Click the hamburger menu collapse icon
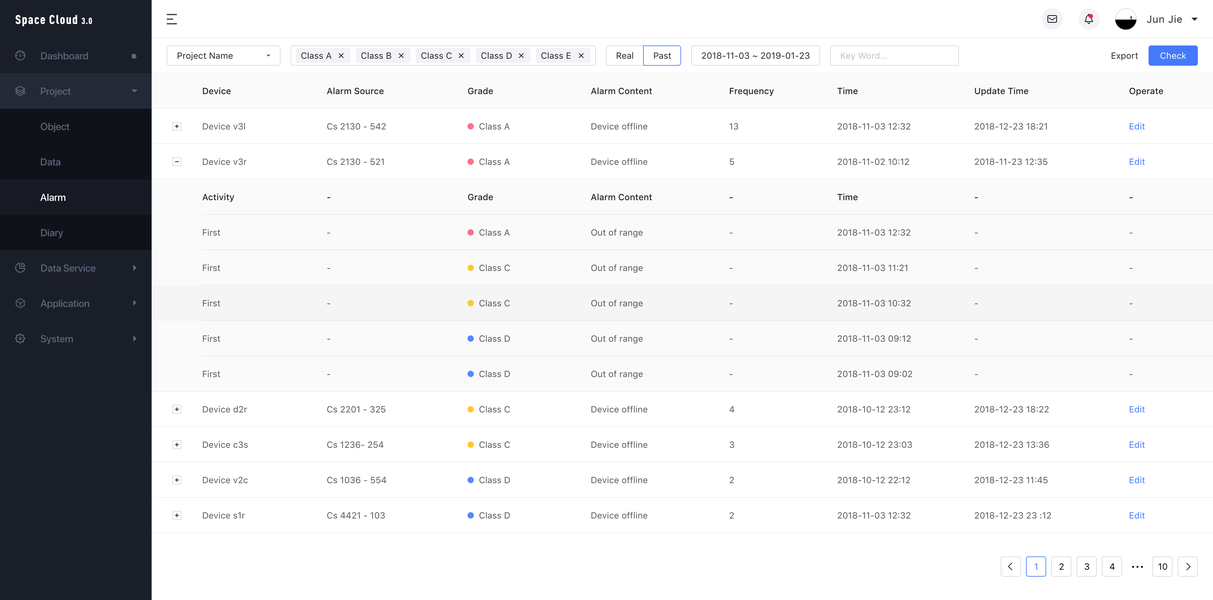1213x600 pixels. (x=172, y=19)
